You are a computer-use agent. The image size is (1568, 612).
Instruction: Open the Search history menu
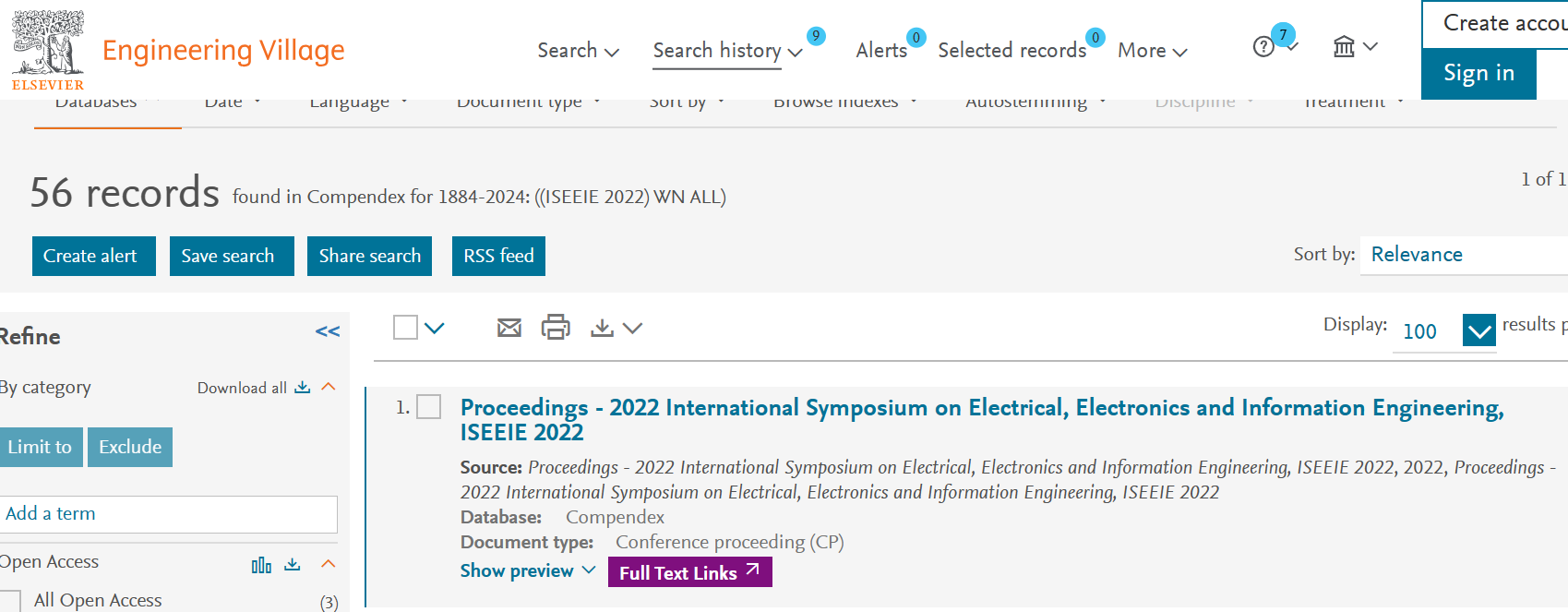point(727,51)
